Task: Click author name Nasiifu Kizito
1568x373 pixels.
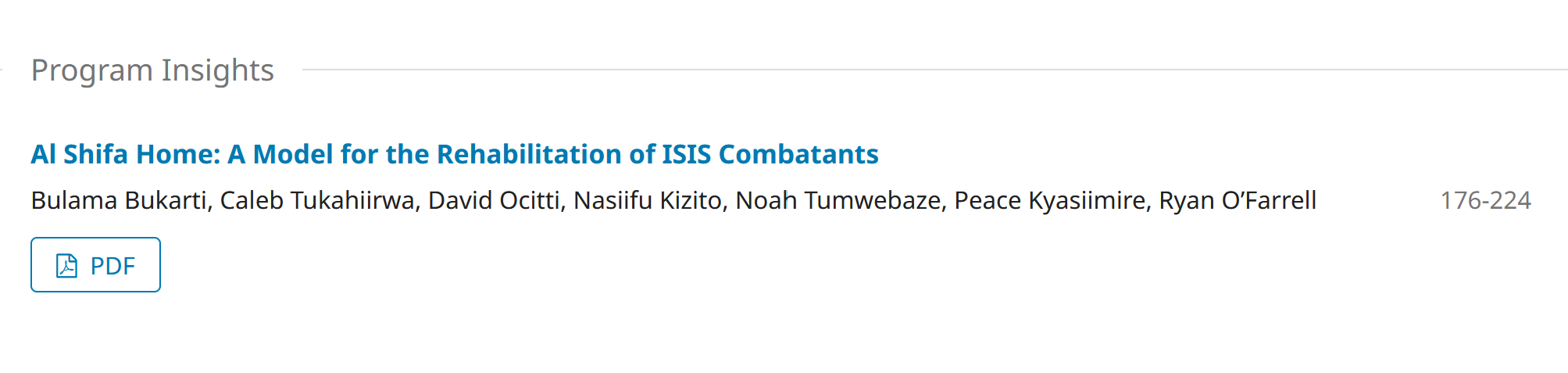Action: point(648,201)
